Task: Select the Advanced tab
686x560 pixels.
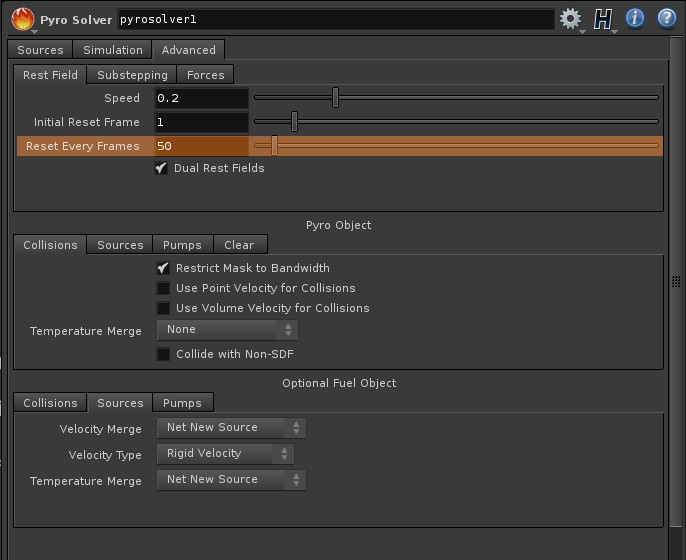Action: 189,50
